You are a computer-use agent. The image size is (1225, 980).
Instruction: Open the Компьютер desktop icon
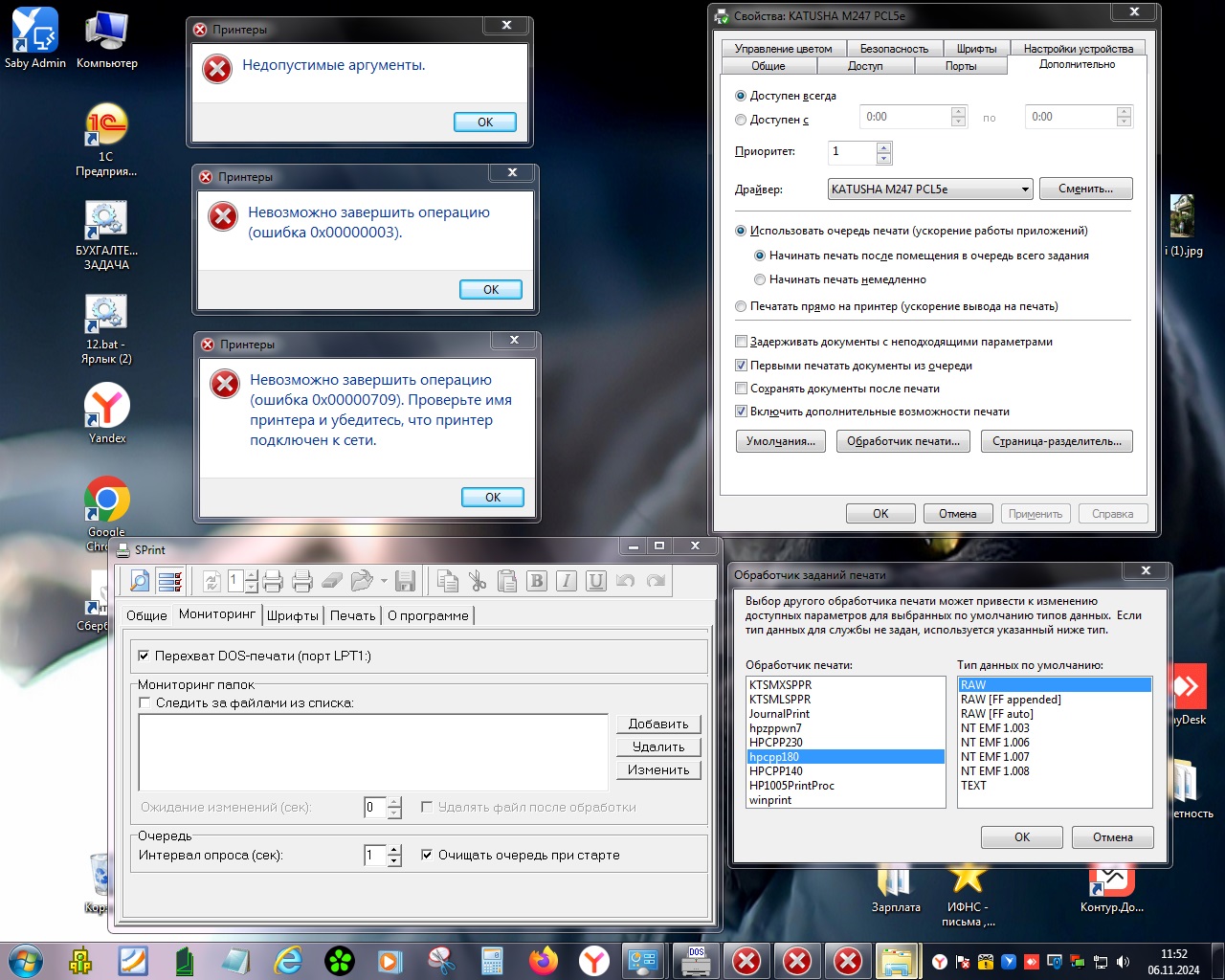106,38
